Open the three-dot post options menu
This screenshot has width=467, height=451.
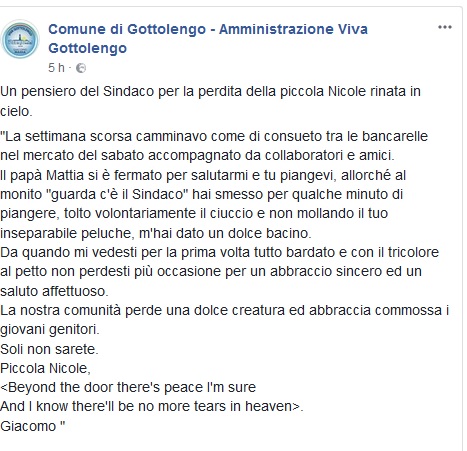point(445,27)
